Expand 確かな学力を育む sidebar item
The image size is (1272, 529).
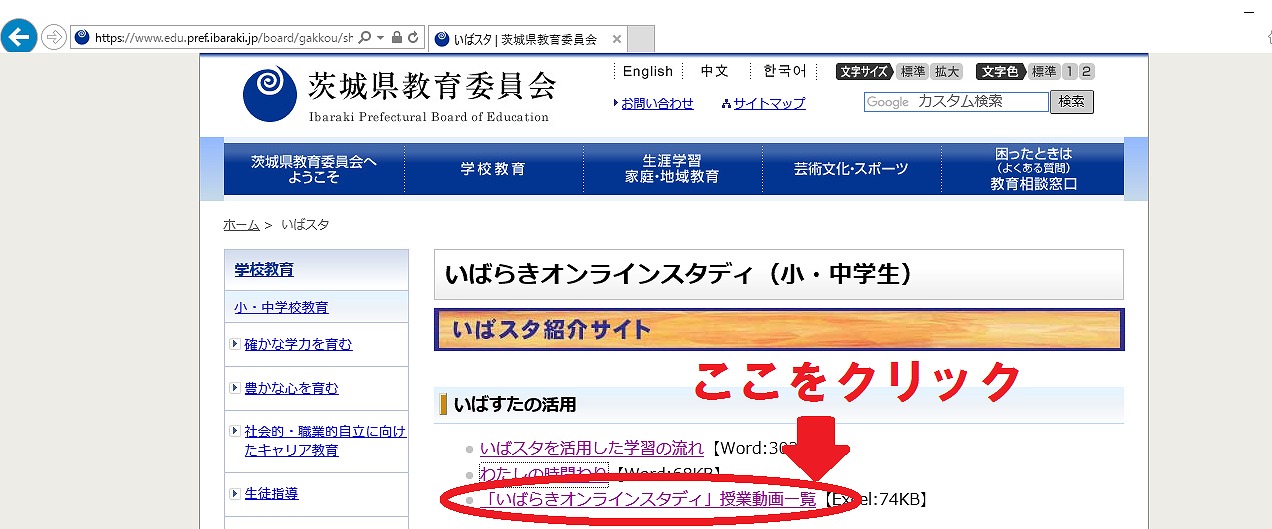(298, 344)
